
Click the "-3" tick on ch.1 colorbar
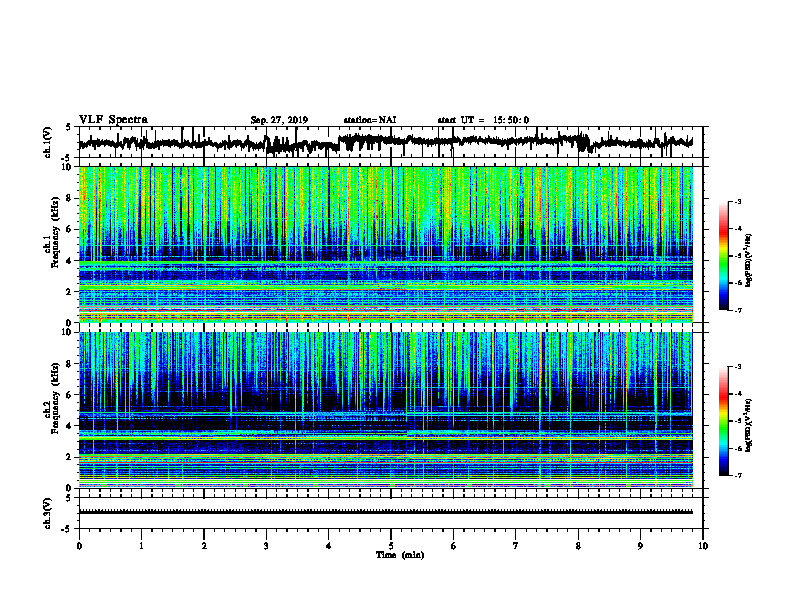click(x=738, y=201)
